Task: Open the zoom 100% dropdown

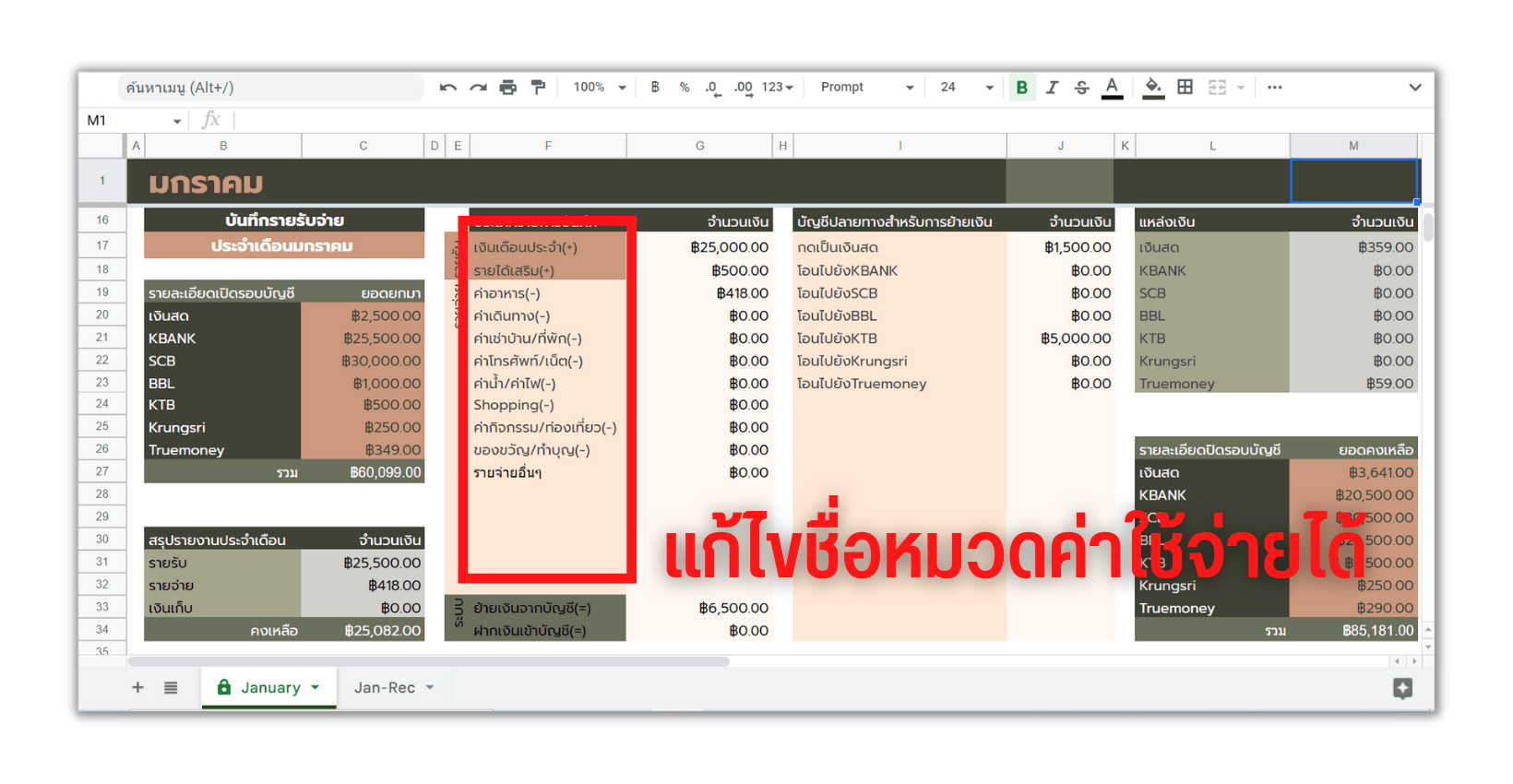Action: click(600, 88)
